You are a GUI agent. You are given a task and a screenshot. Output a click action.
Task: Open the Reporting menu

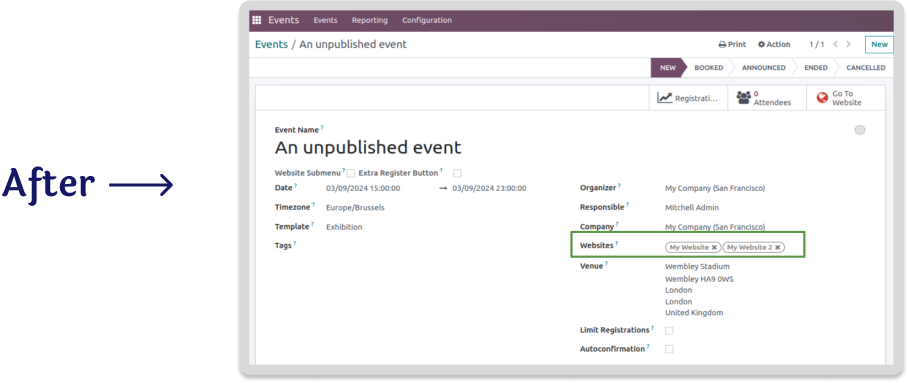point(369,20)
